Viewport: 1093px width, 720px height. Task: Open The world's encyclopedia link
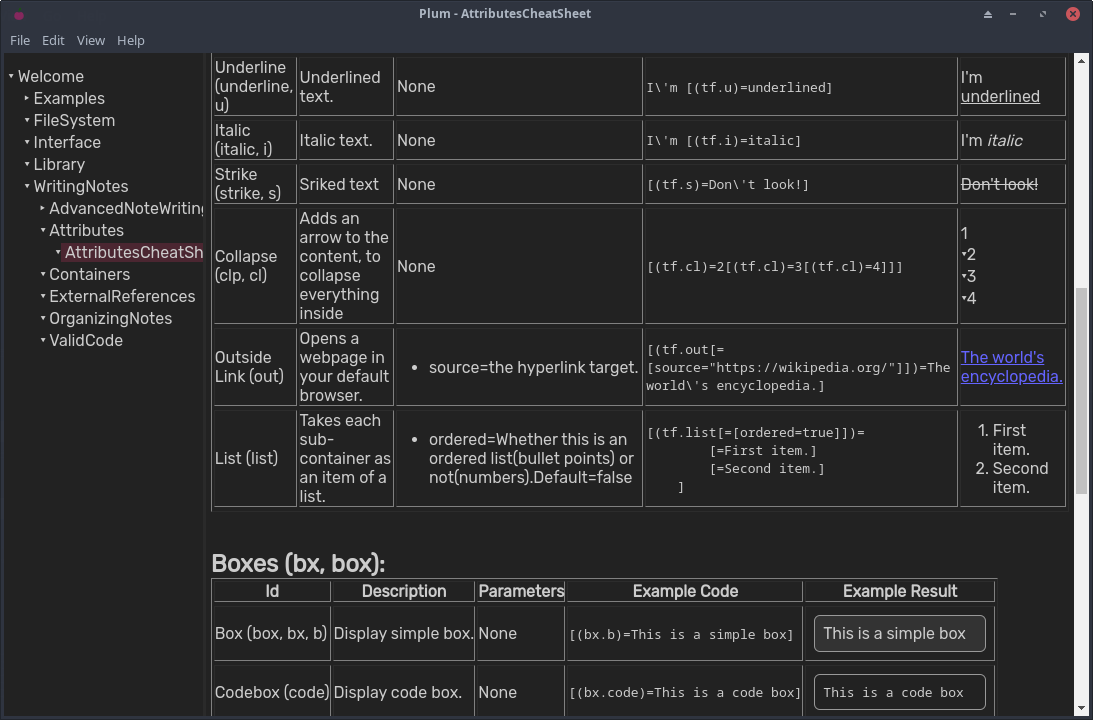[x=1011, y=367]
